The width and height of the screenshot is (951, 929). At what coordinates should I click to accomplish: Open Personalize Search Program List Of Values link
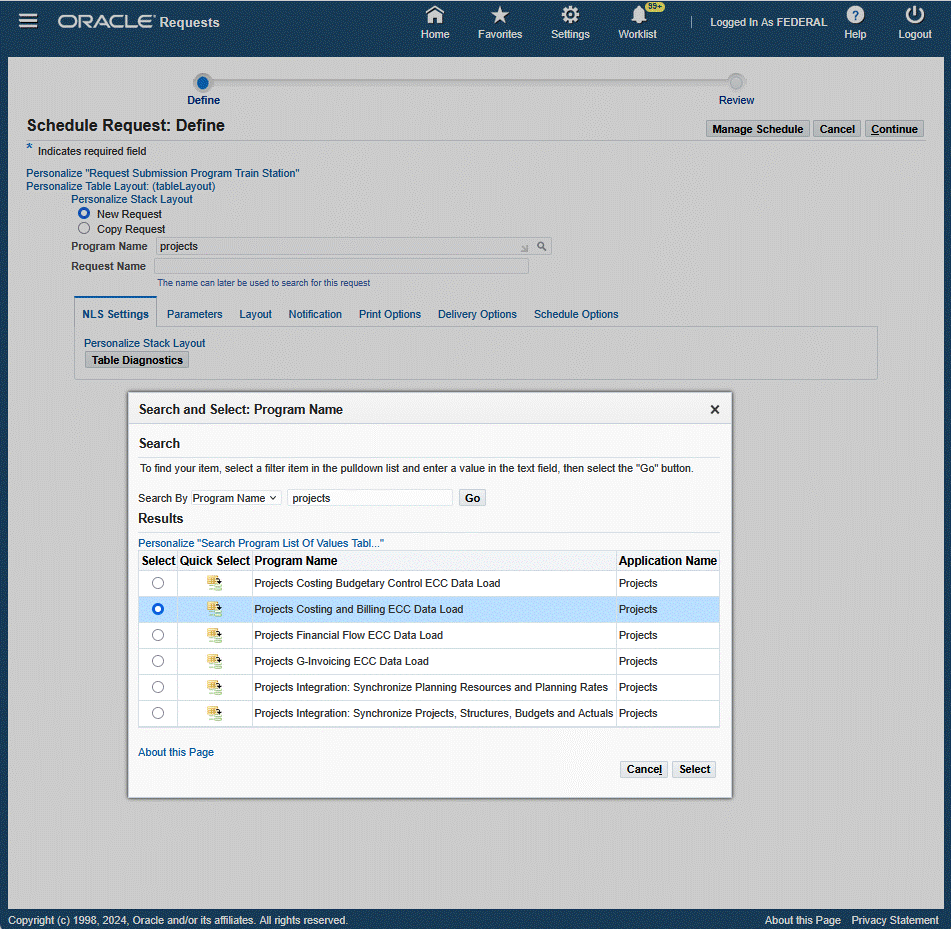[261, 543]
